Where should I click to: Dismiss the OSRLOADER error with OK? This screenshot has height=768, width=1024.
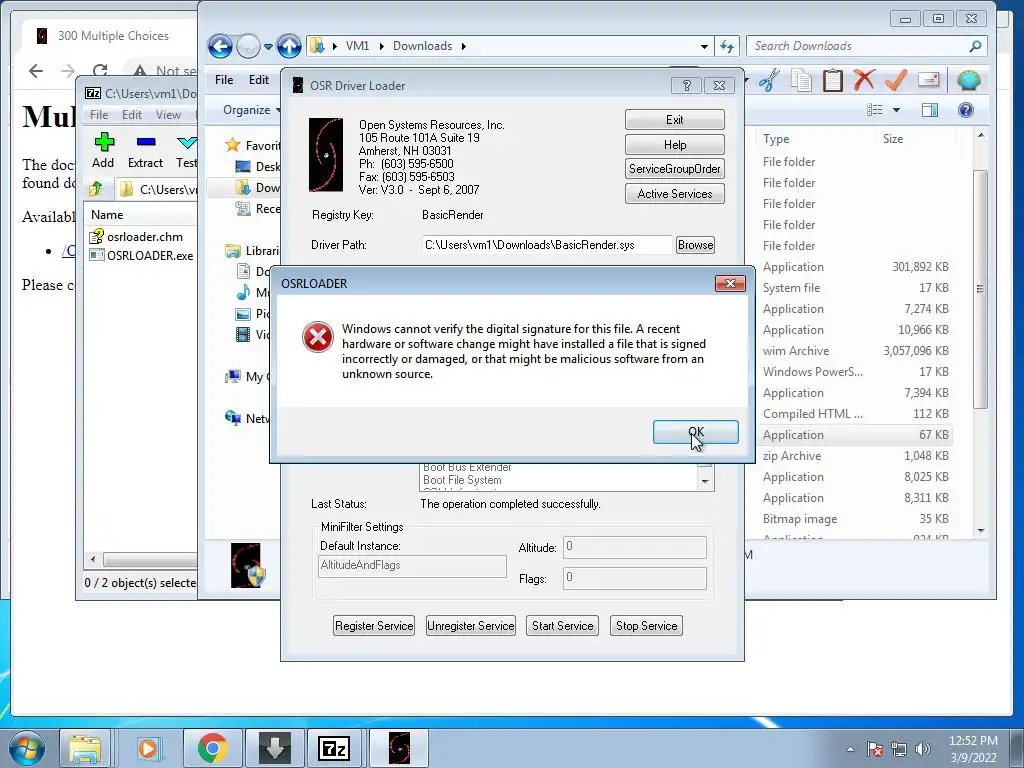tap(696, 432)
